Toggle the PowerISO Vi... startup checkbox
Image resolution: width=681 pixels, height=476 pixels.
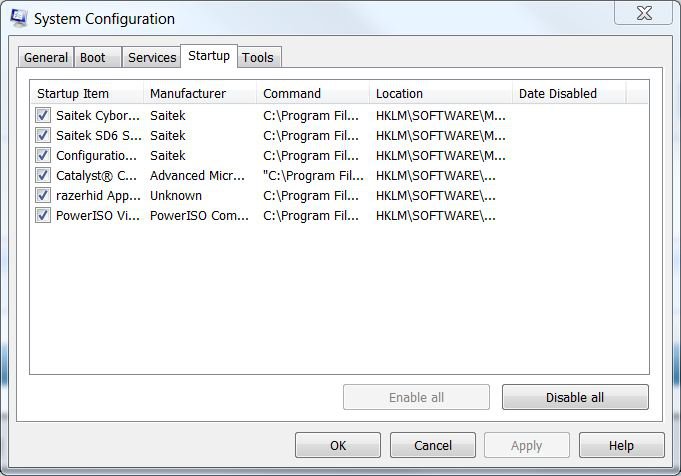coord(43,215)
